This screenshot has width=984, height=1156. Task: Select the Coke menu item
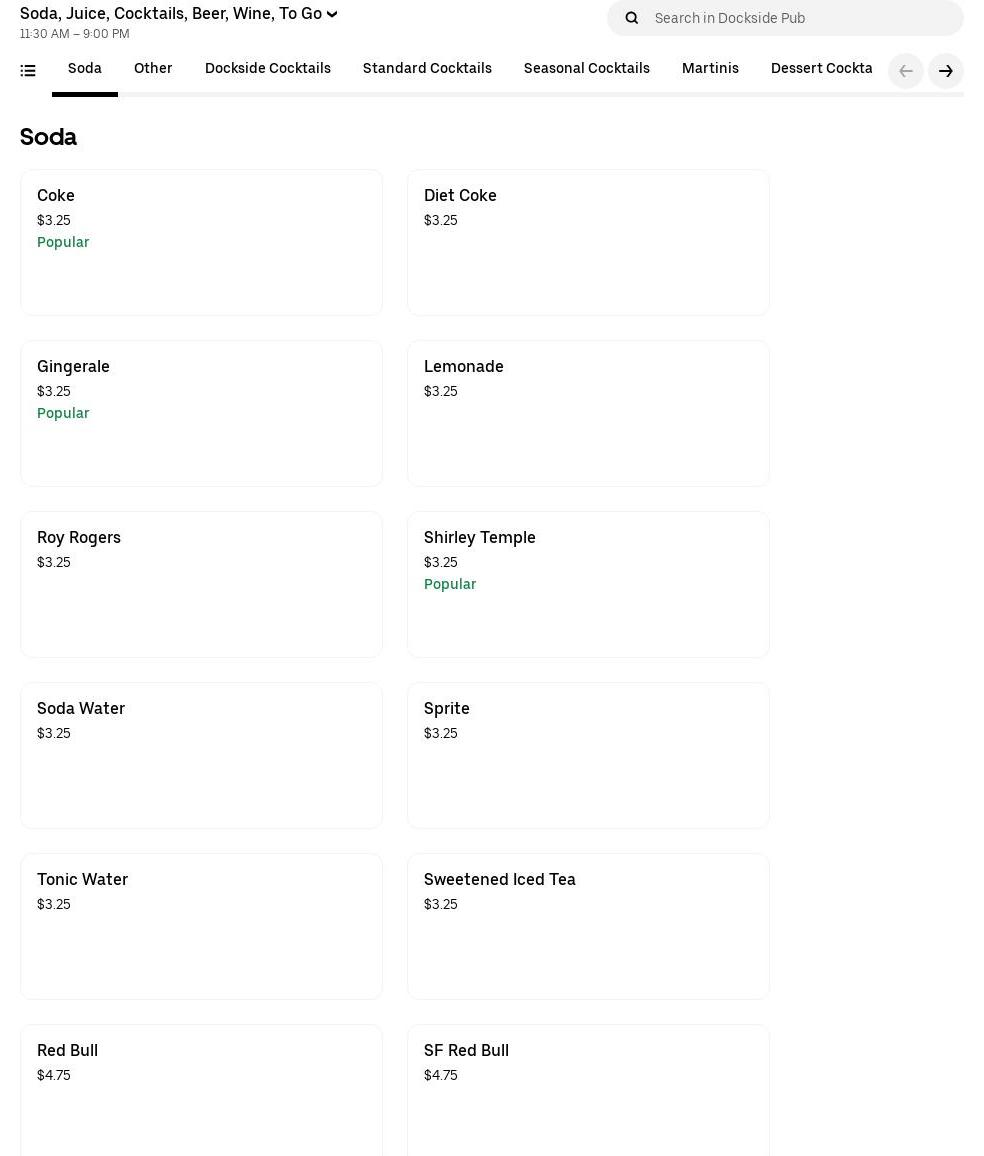click(x=201, y=242)
